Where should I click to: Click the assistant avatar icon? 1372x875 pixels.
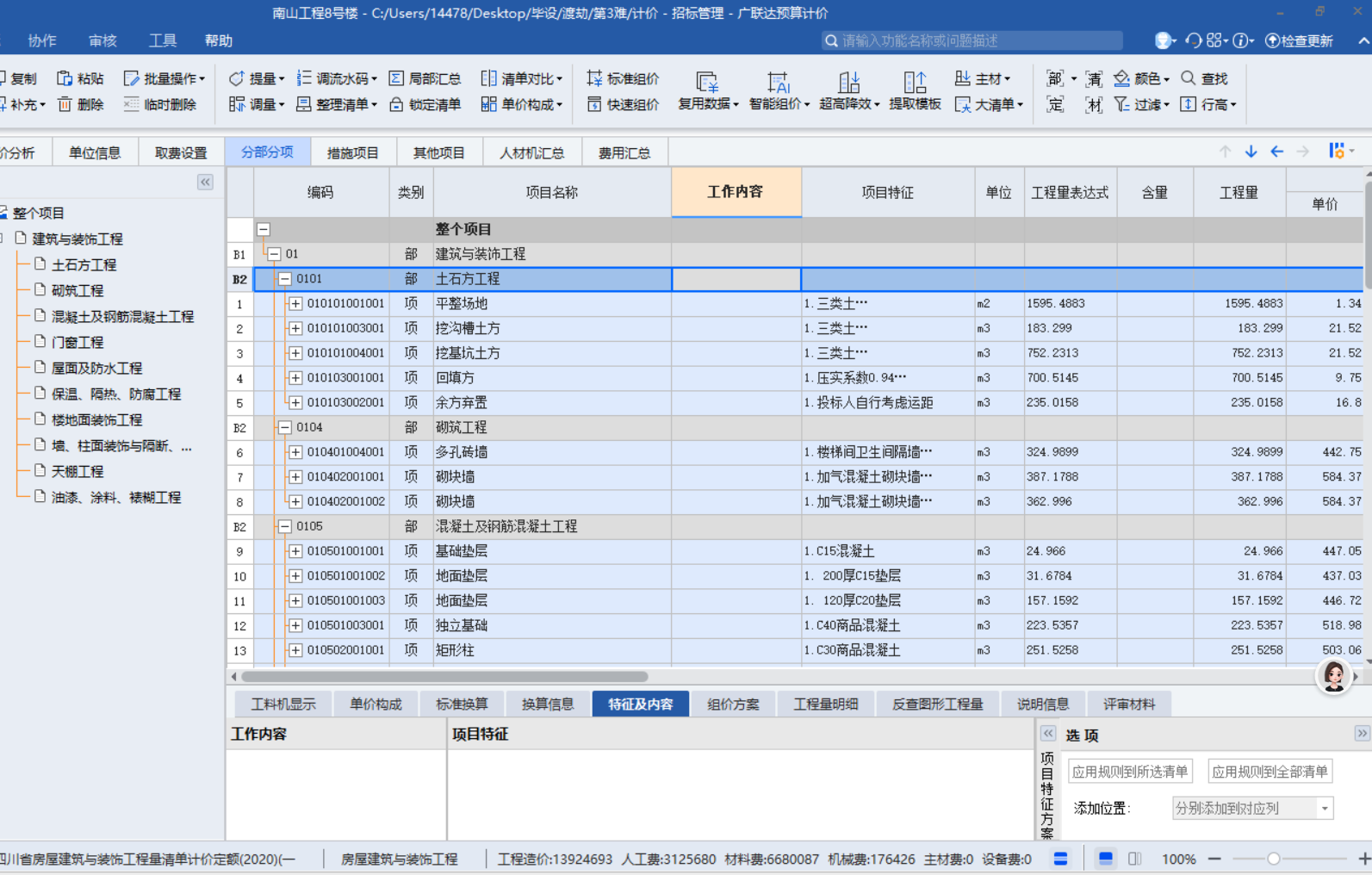pyautogui.click(x=1334, y=676)
